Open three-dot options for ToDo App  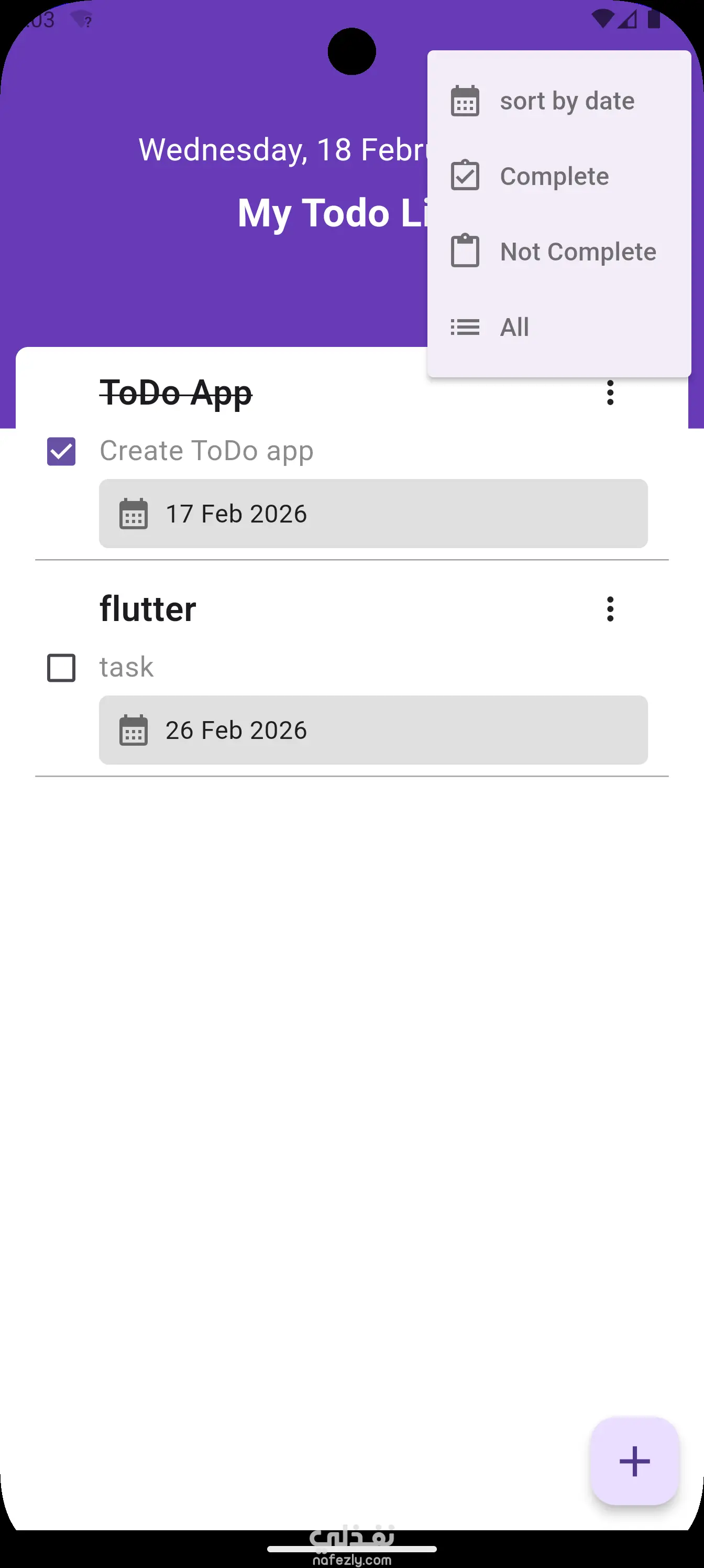coord(610,393)
